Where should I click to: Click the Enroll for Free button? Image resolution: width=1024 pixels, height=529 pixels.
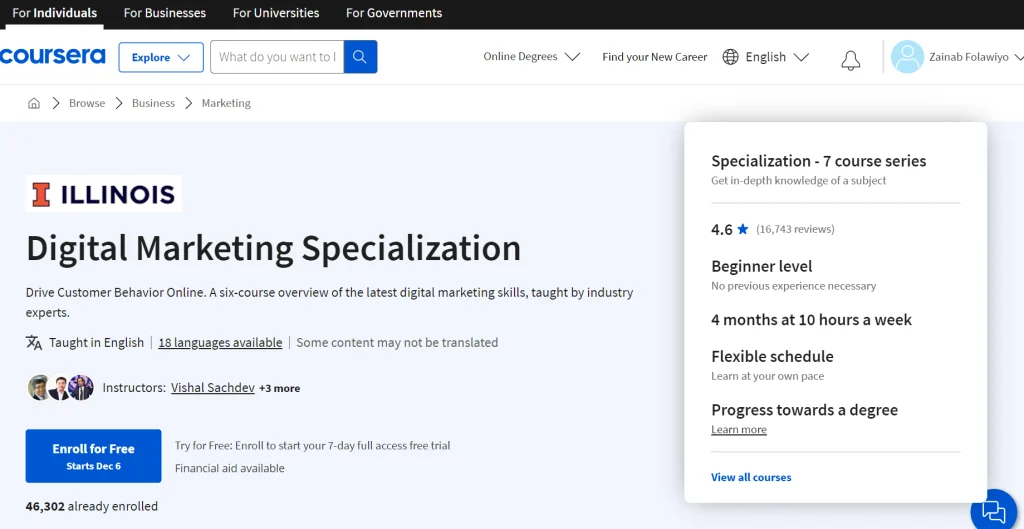93,456
